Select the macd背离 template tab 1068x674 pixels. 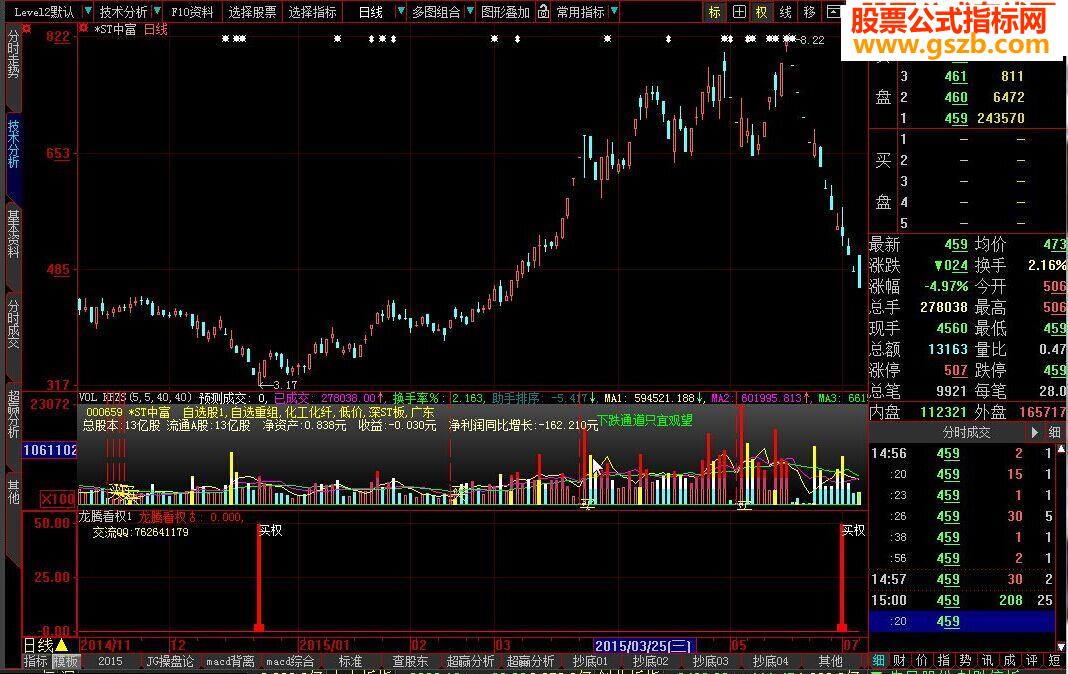point(230,661)
